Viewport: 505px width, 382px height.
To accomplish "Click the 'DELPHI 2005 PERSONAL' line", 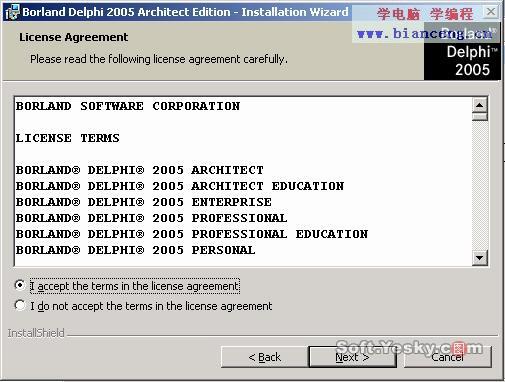I will coord(135,250).
